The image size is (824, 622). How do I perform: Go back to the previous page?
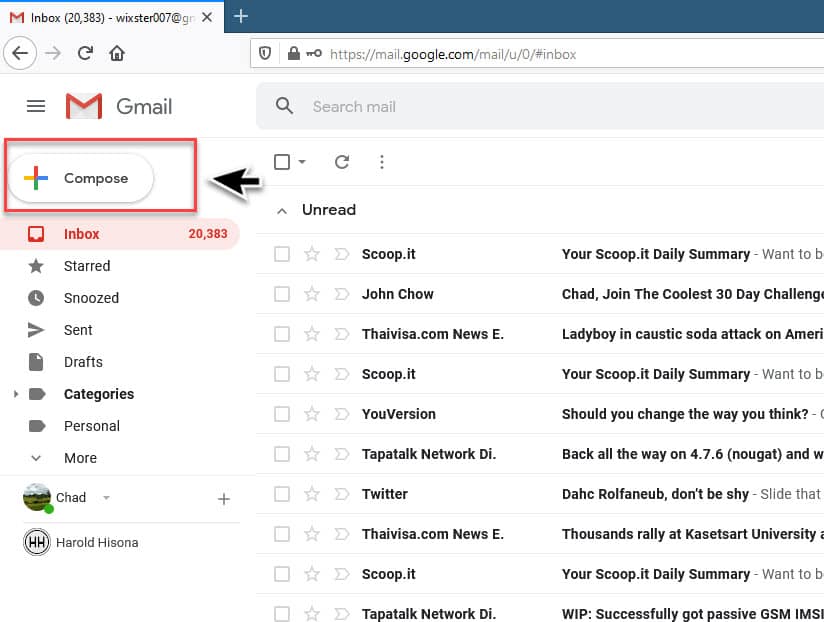coord(20,53)
